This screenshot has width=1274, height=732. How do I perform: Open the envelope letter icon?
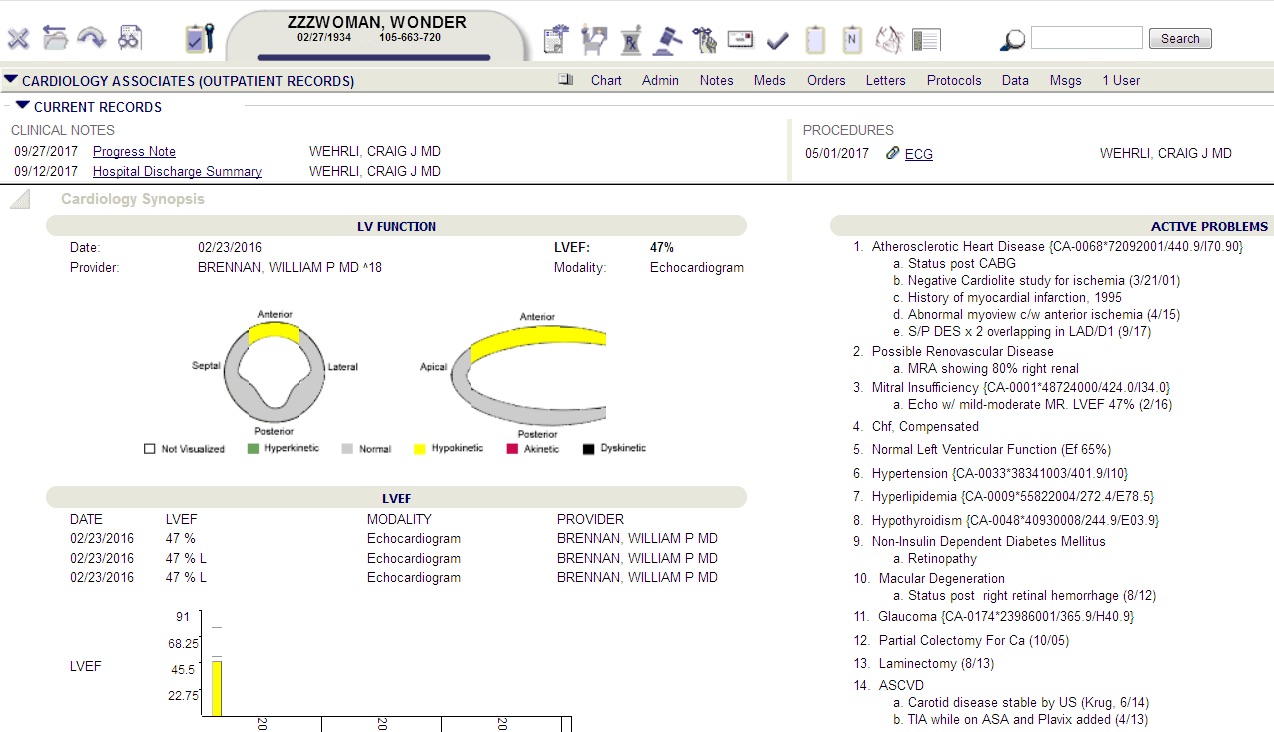click(x=740, y=40)
